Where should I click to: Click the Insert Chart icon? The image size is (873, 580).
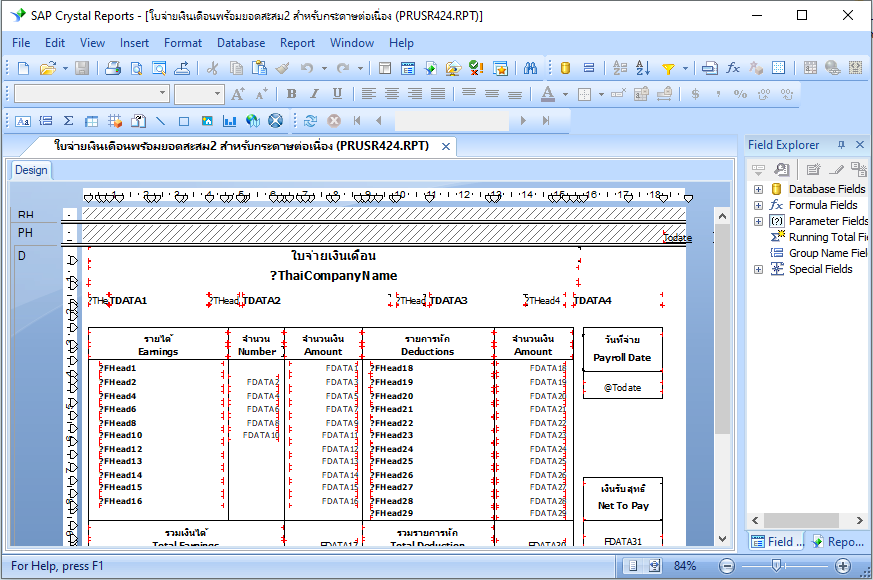tap(229, 121)
